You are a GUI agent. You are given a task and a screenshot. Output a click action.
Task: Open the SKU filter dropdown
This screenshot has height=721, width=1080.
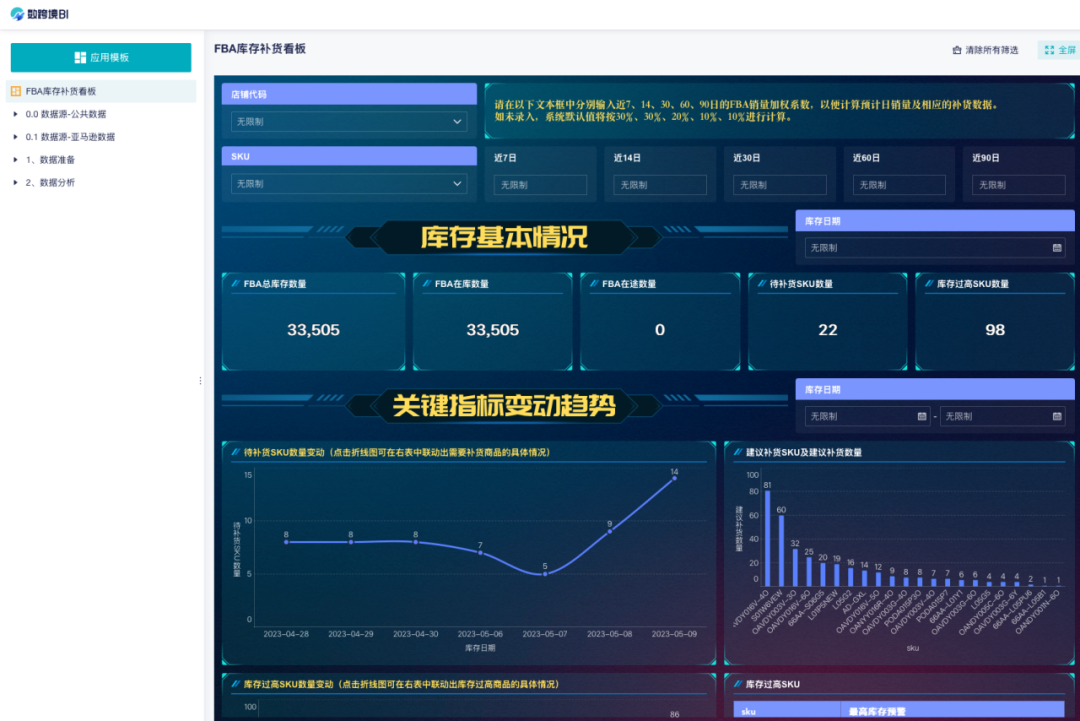(349, 184)
